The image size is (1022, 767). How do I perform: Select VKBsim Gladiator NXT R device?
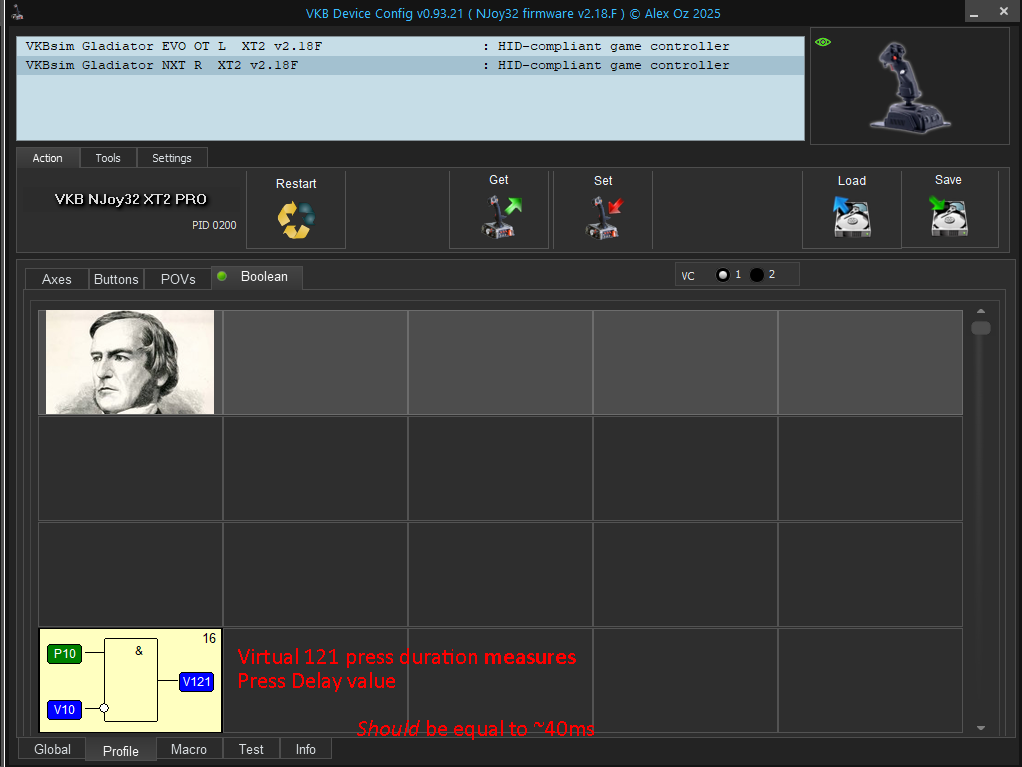pyautogui.click(x=411, y=65)
